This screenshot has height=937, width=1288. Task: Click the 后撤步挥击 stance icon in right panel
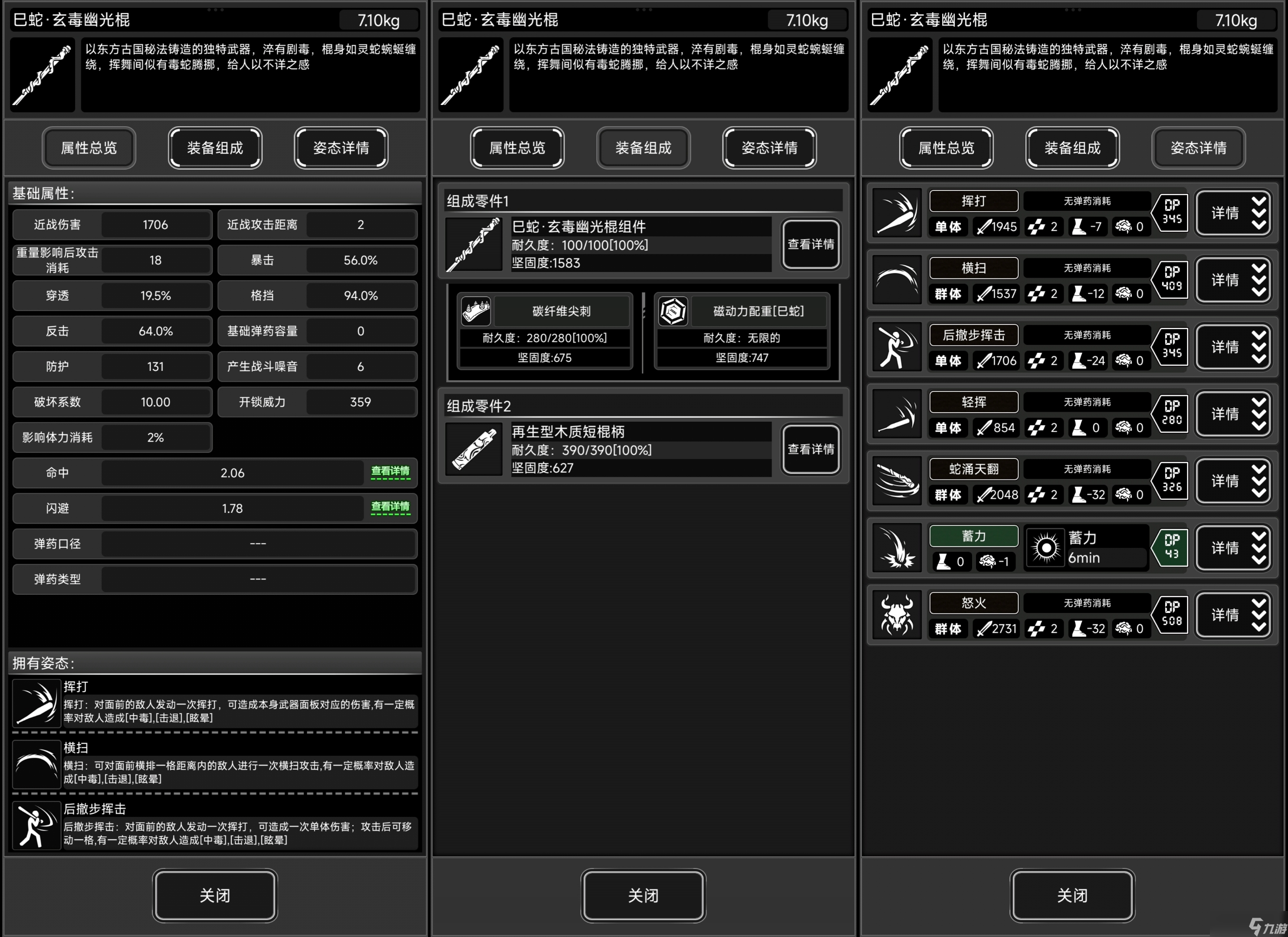click(x=897, y=347)
